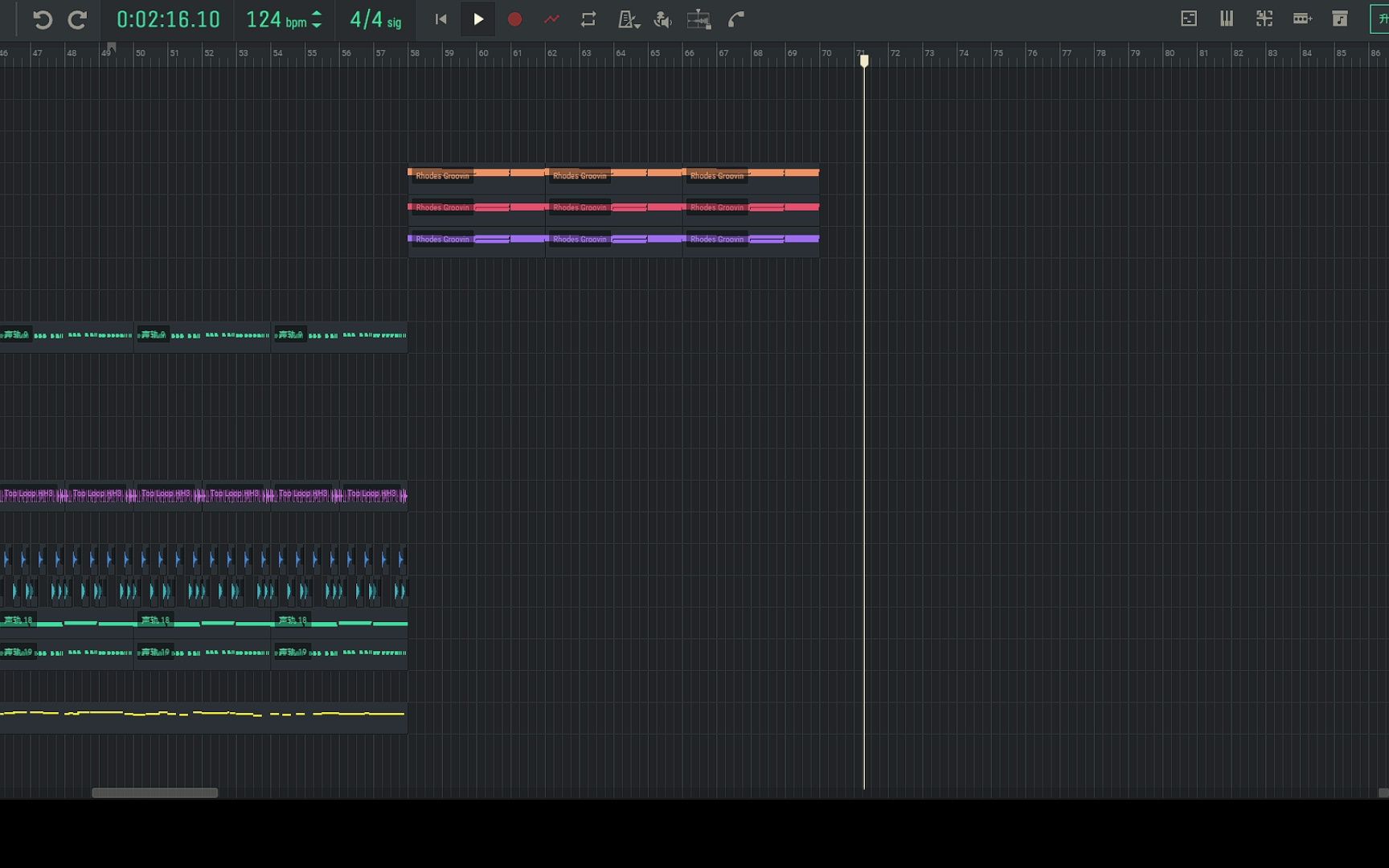
Task: Click the anchor-with-speaker toolbar icon
Action: tap(663, 19)
